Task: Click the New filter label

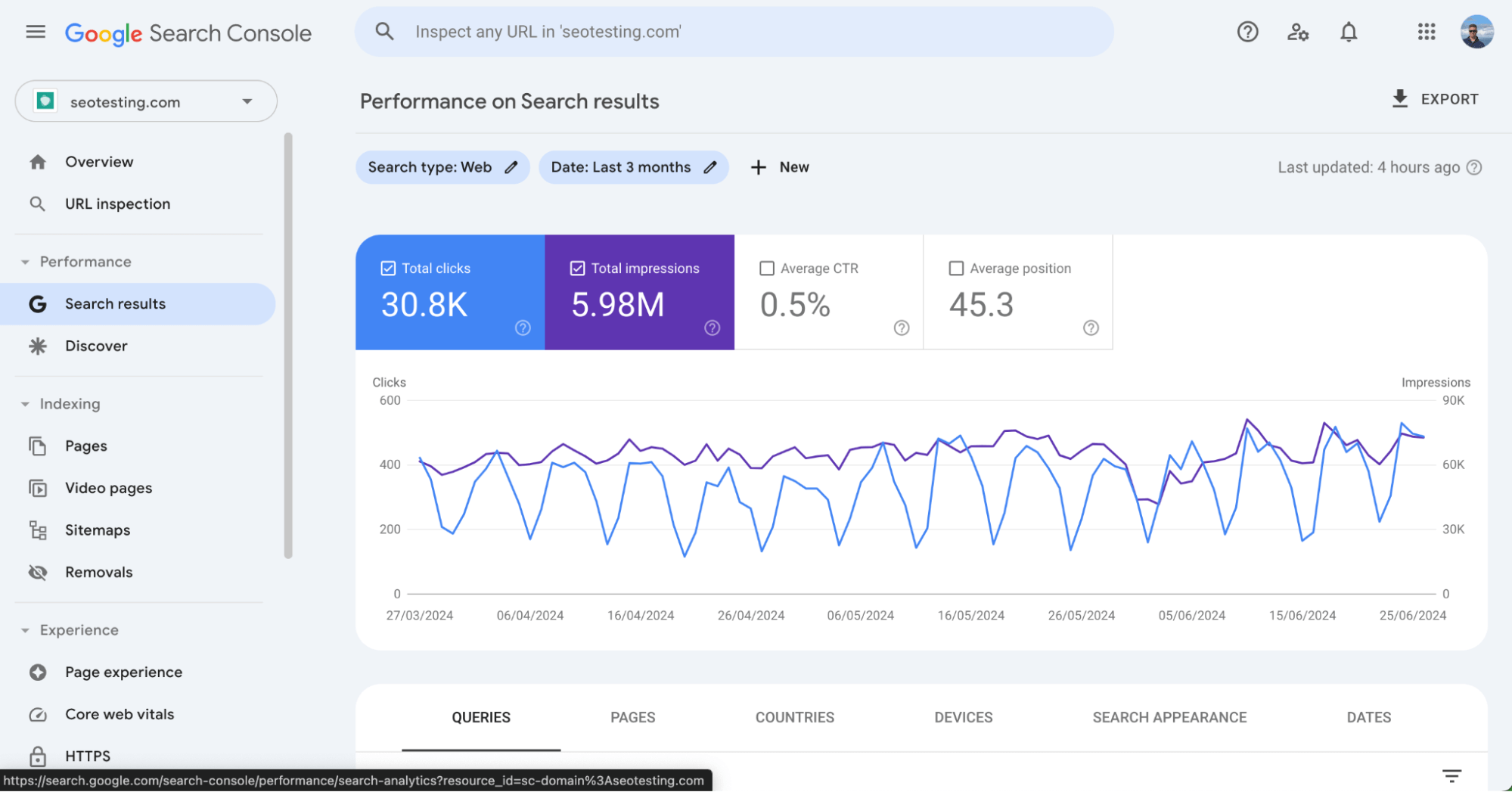Action: (794, 167)
